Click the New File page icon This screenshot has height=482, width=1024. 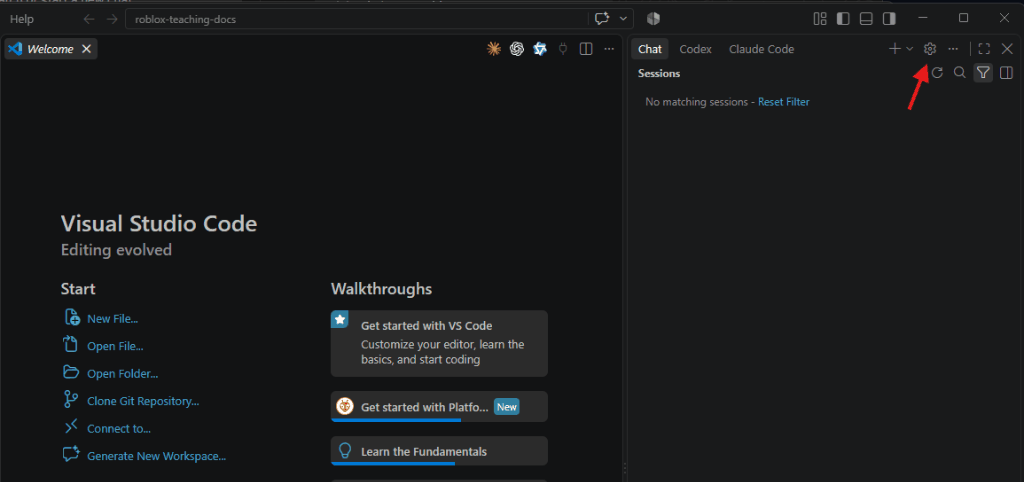(x=71, y=317)
